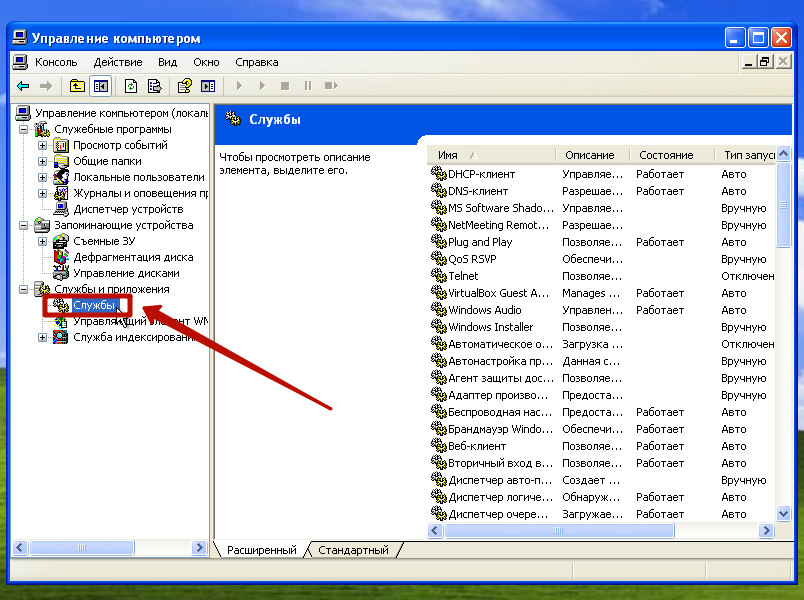Open the Вид menu

[167, 62]
